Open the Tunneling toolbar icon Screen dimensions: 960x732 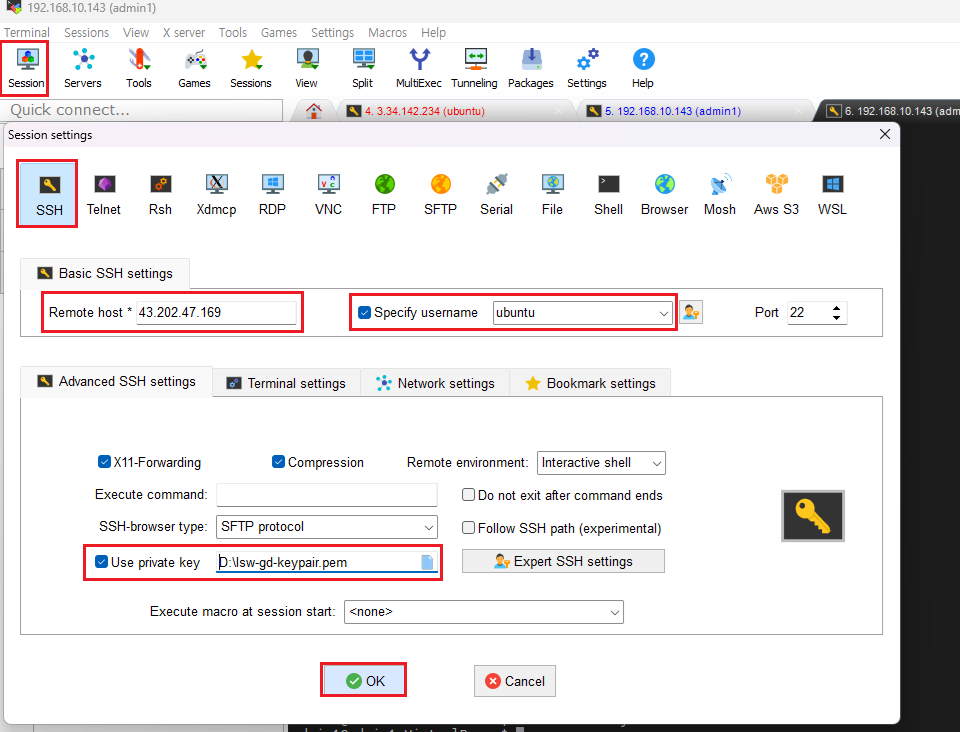[x=474, y=68]
